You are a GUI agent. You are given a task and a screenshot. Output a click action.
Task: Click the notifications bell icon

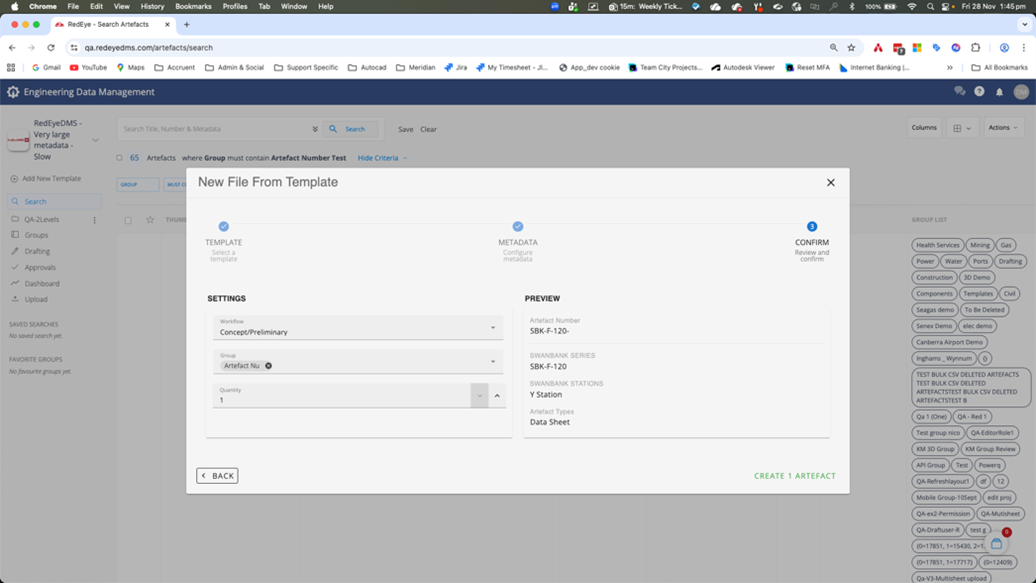click(x=999, y=92)
